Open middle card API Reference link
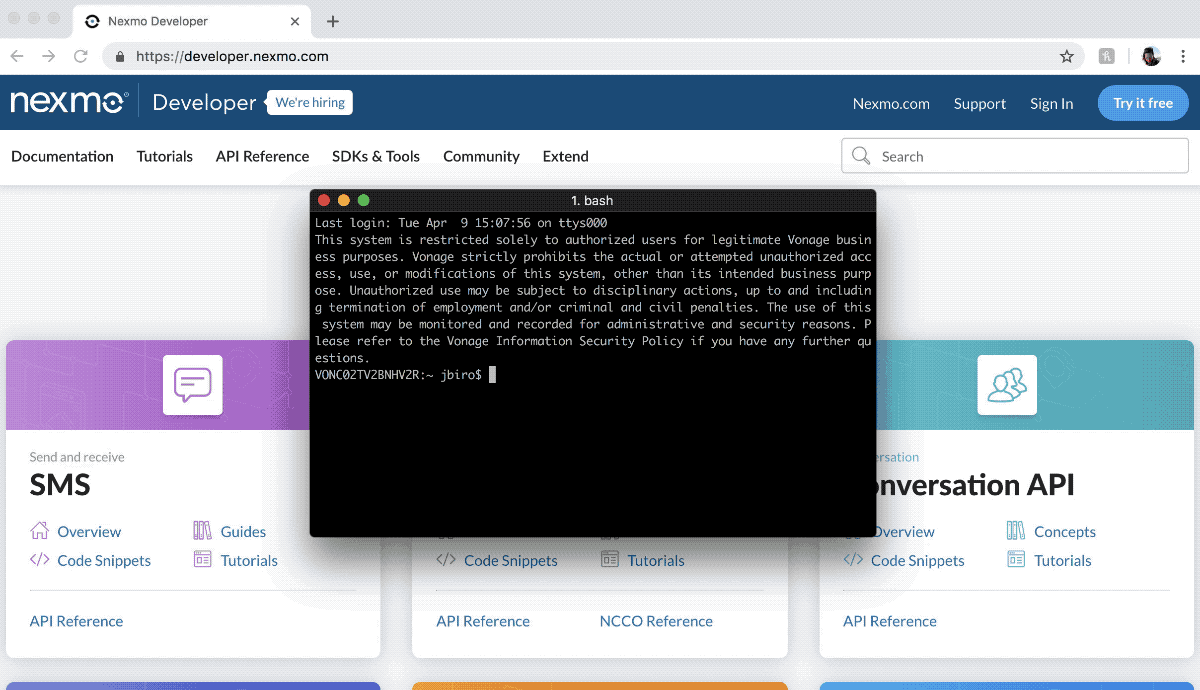1200x690 pixels. point(483,621)
